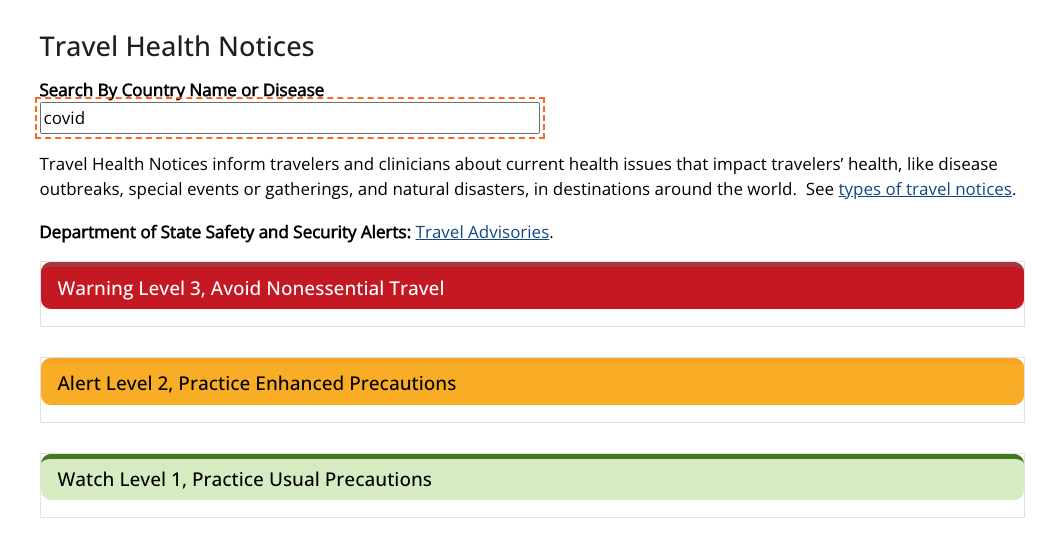Screen dimensions: 1050x551
Task: Click the Search By Country Name label
Action: (x=181, y=90)
